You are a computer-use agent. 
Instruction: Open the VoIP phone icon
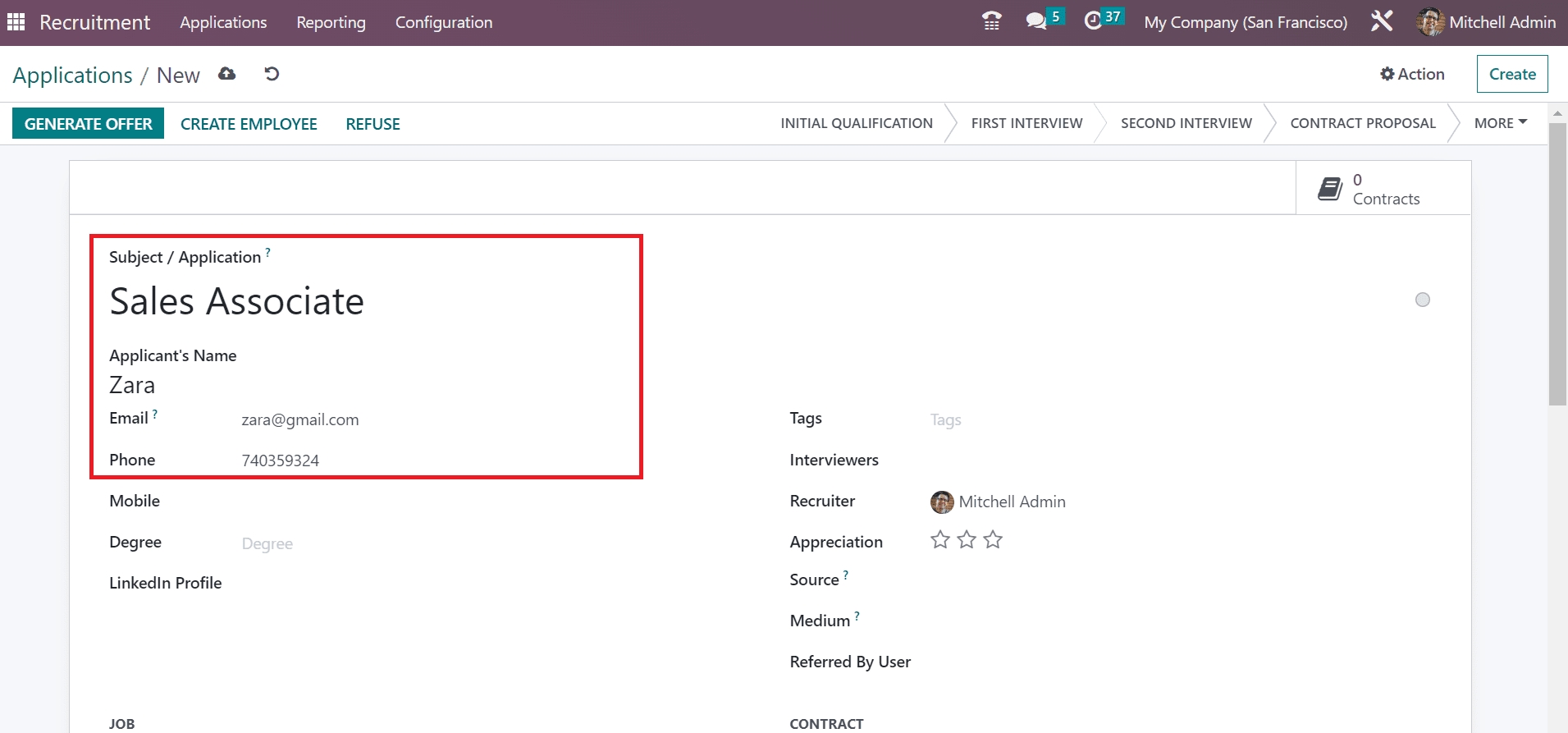coord(991,22)
